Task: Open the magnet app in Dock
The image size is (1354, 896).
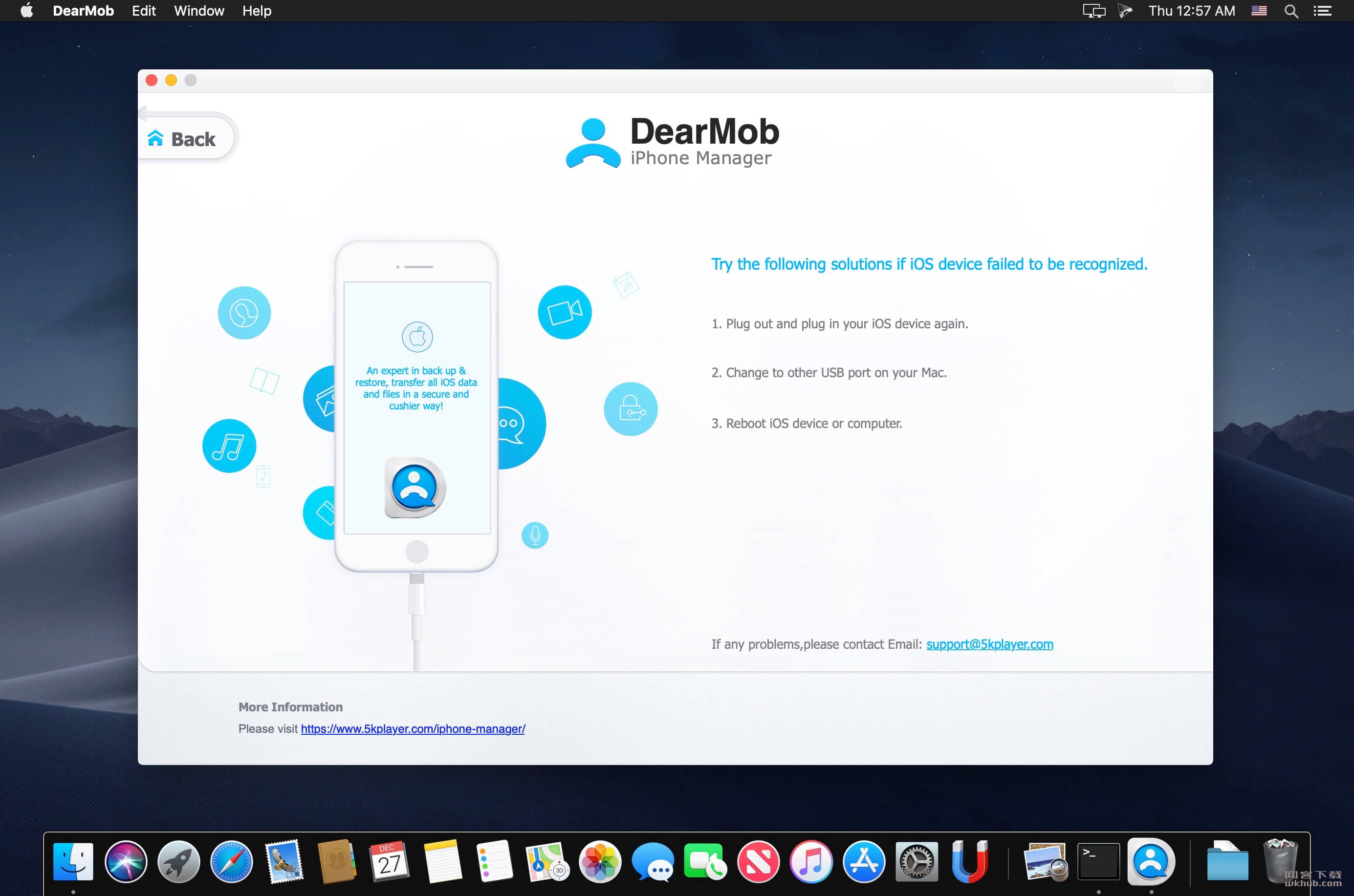Action: click(969, 861)
